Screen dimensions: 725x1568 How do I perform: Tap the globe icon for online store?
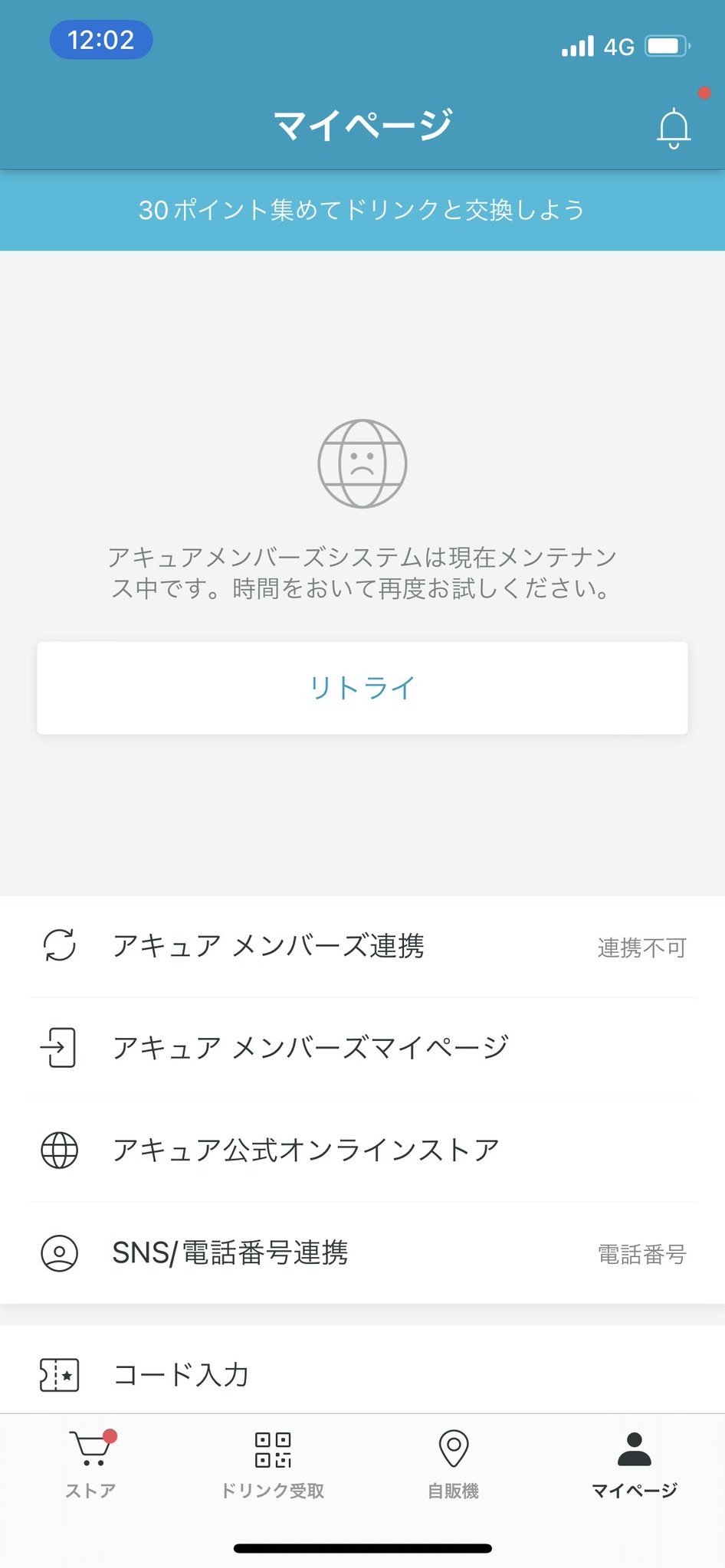click(60, 1150)
